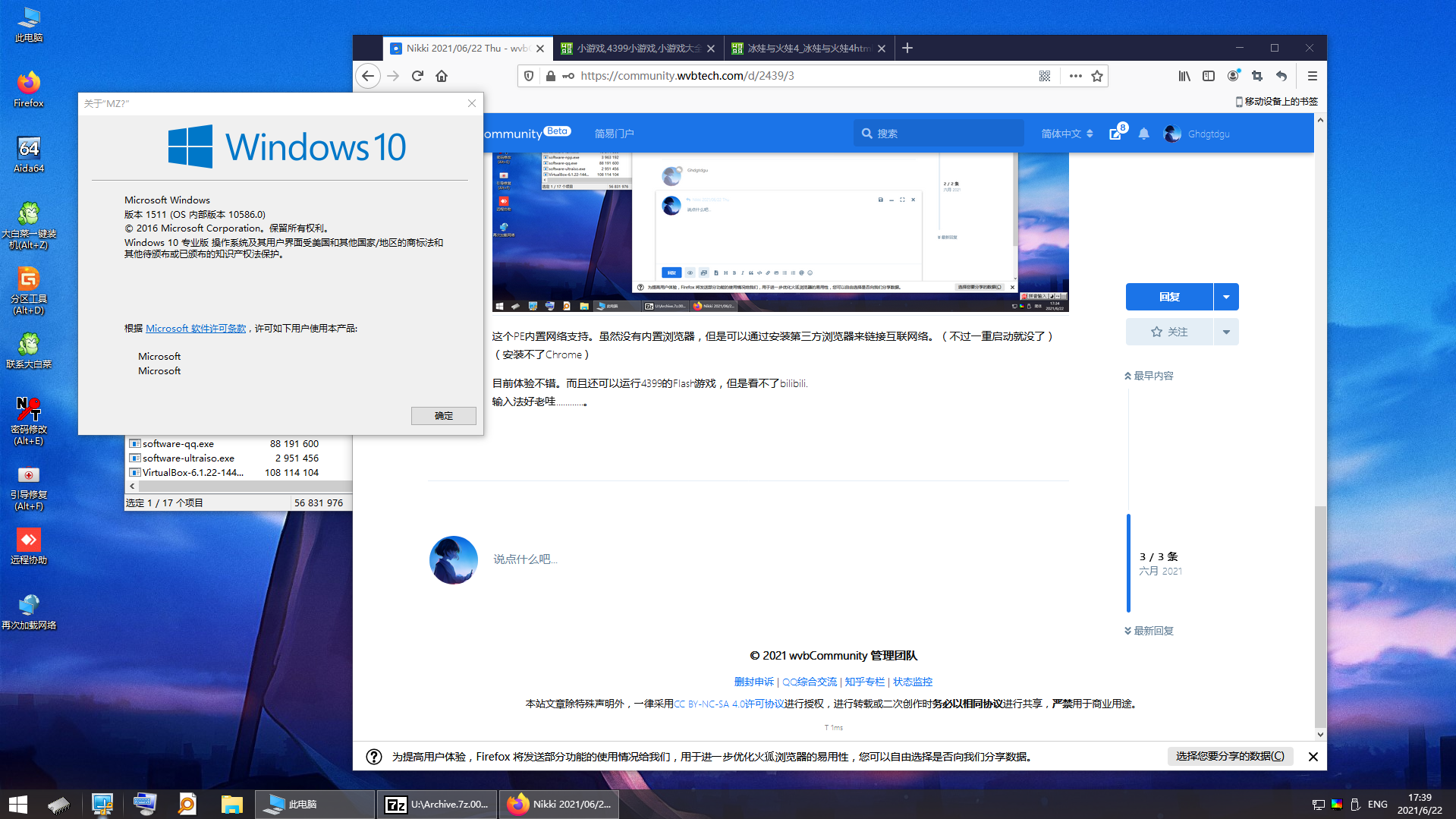Close the 小游戏,4399 tab
This screenshot has width=1456, height=819.
click(710, 49)
